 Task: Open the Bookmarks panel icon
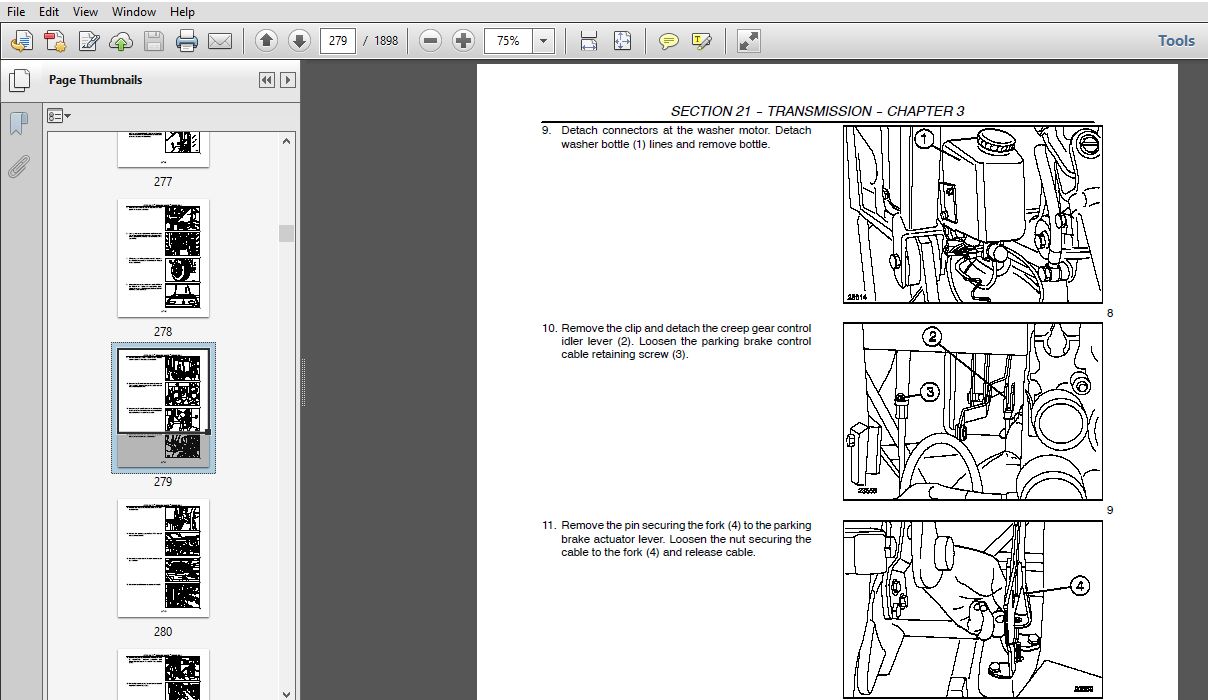point(18,124)
